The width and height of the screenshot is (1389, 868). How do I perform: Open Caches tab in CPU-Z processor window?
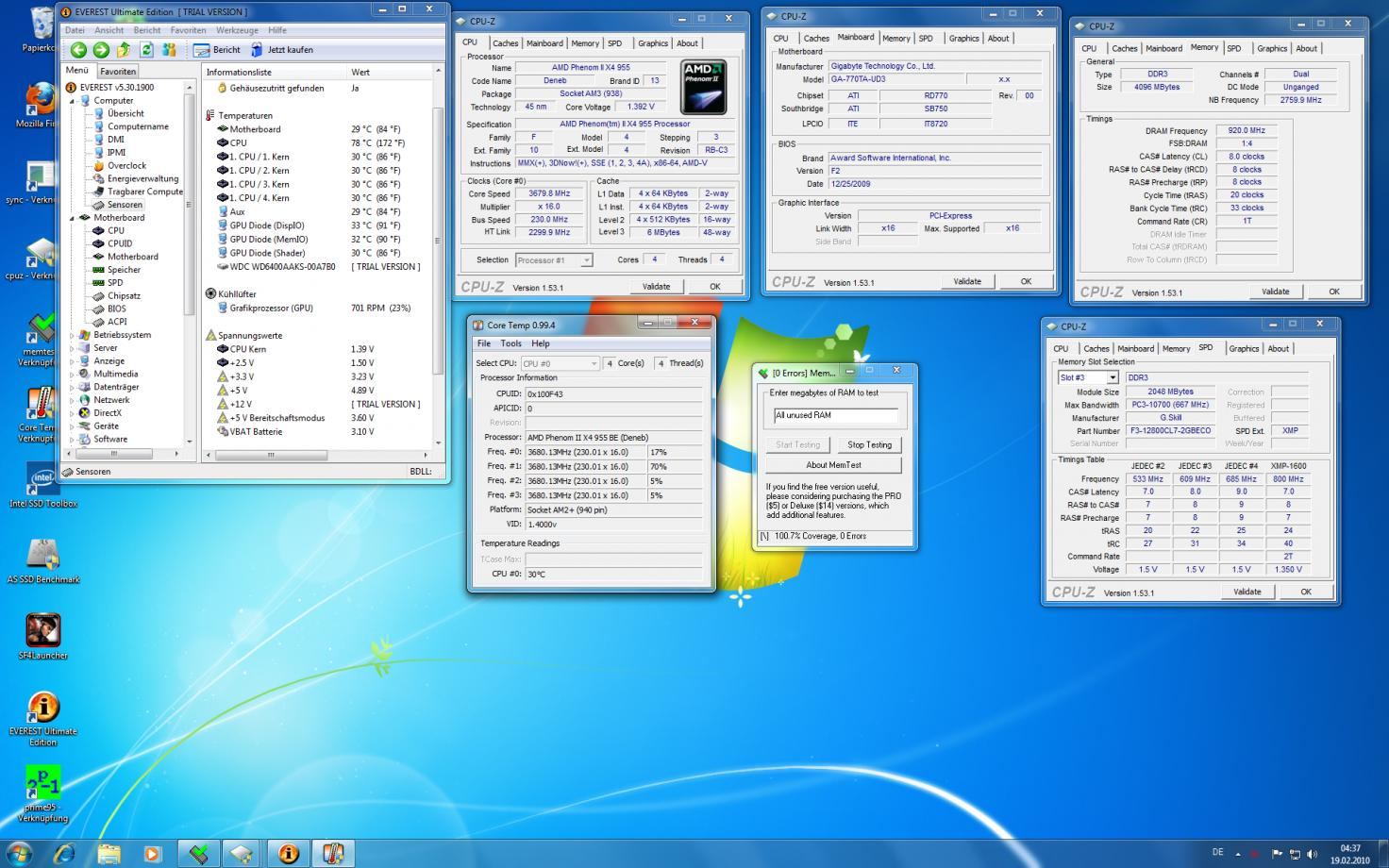pos(505,43)
